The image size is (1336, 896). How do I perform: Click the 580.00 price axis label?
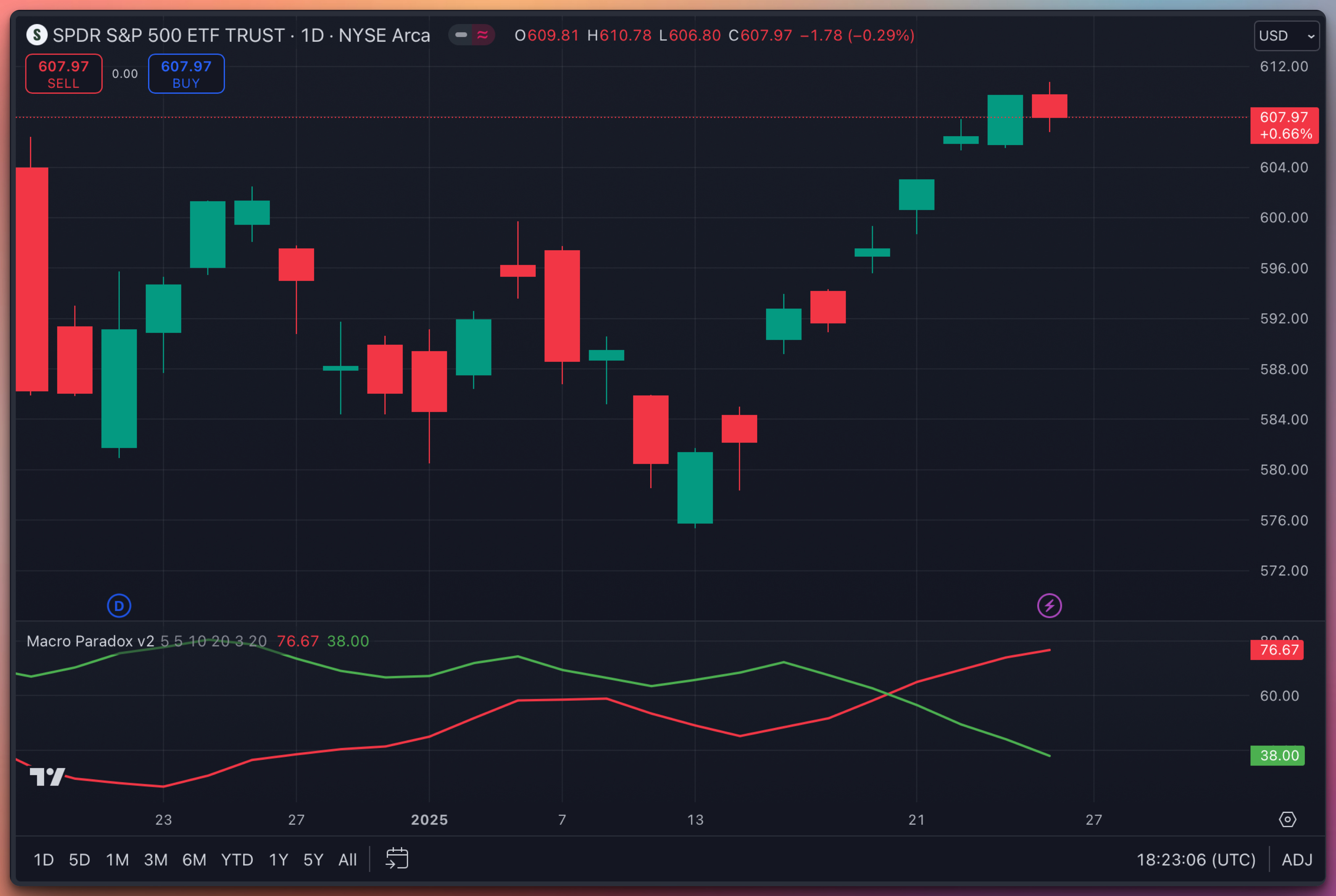pyautogui.click(x=1284, y=470)
